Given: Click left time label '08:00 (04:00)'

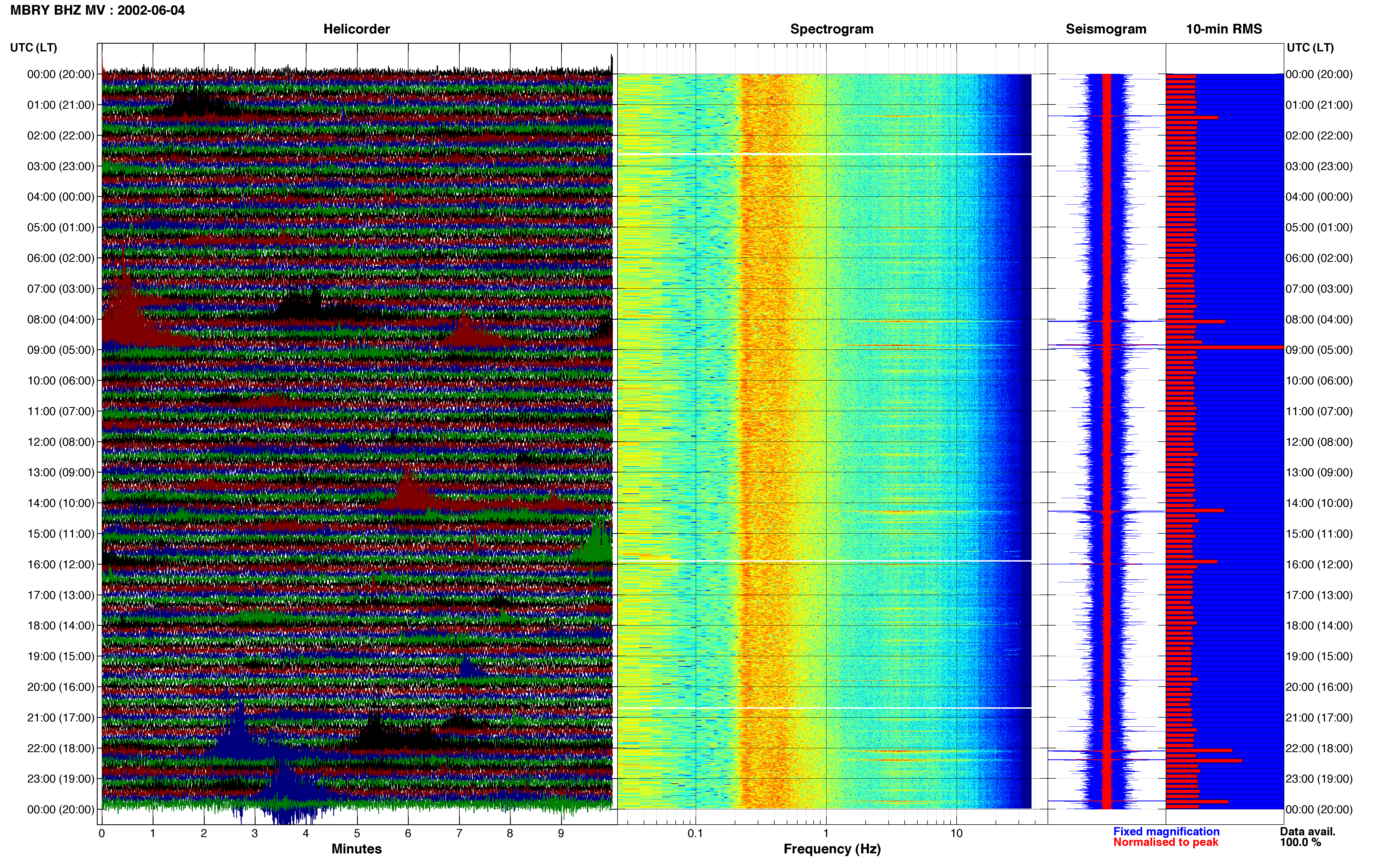Looking at the screenshot, I should (x=61, y=319).
